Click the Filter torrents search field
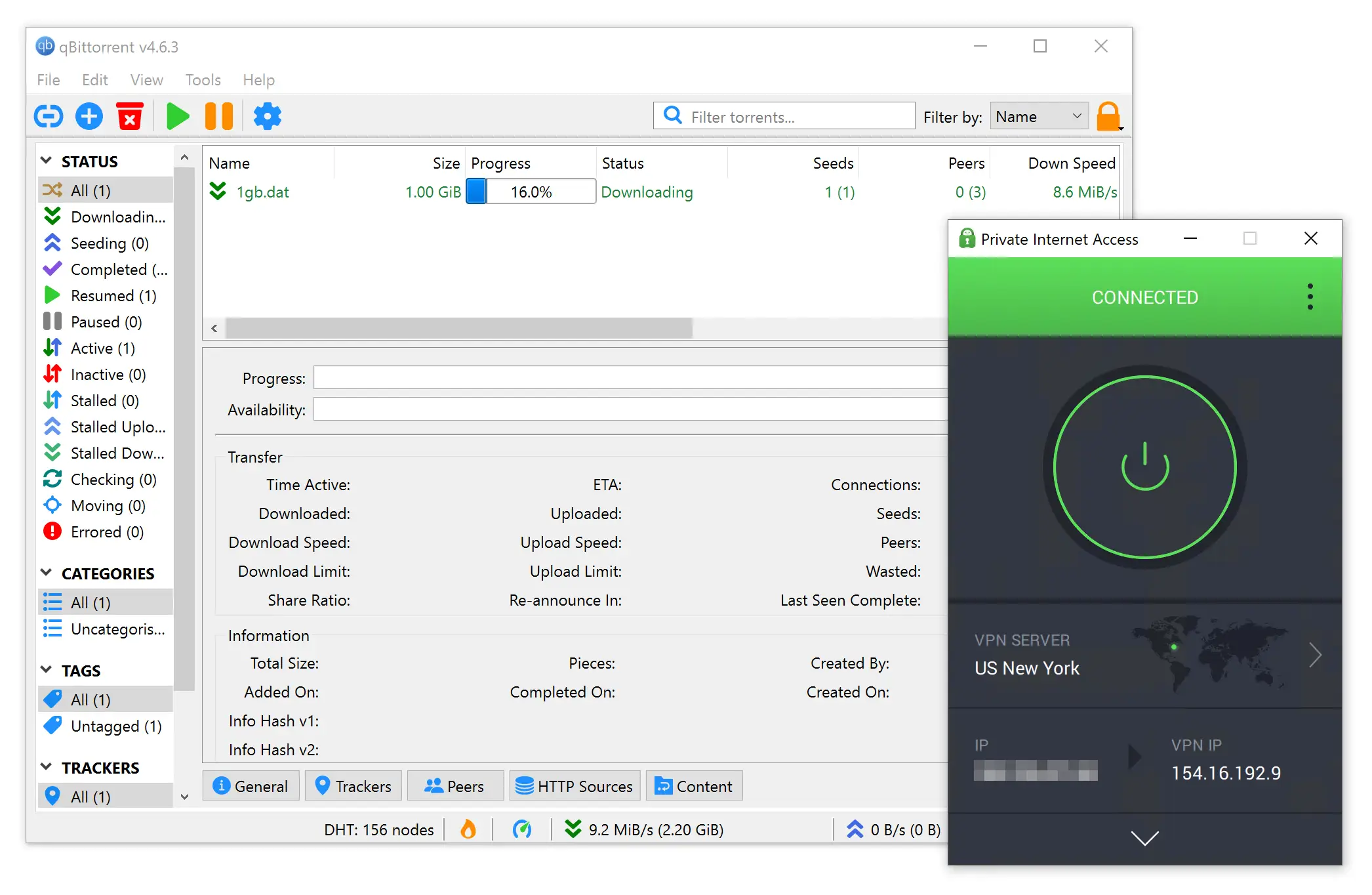The image size is (1372, 895). pos(784,116)
